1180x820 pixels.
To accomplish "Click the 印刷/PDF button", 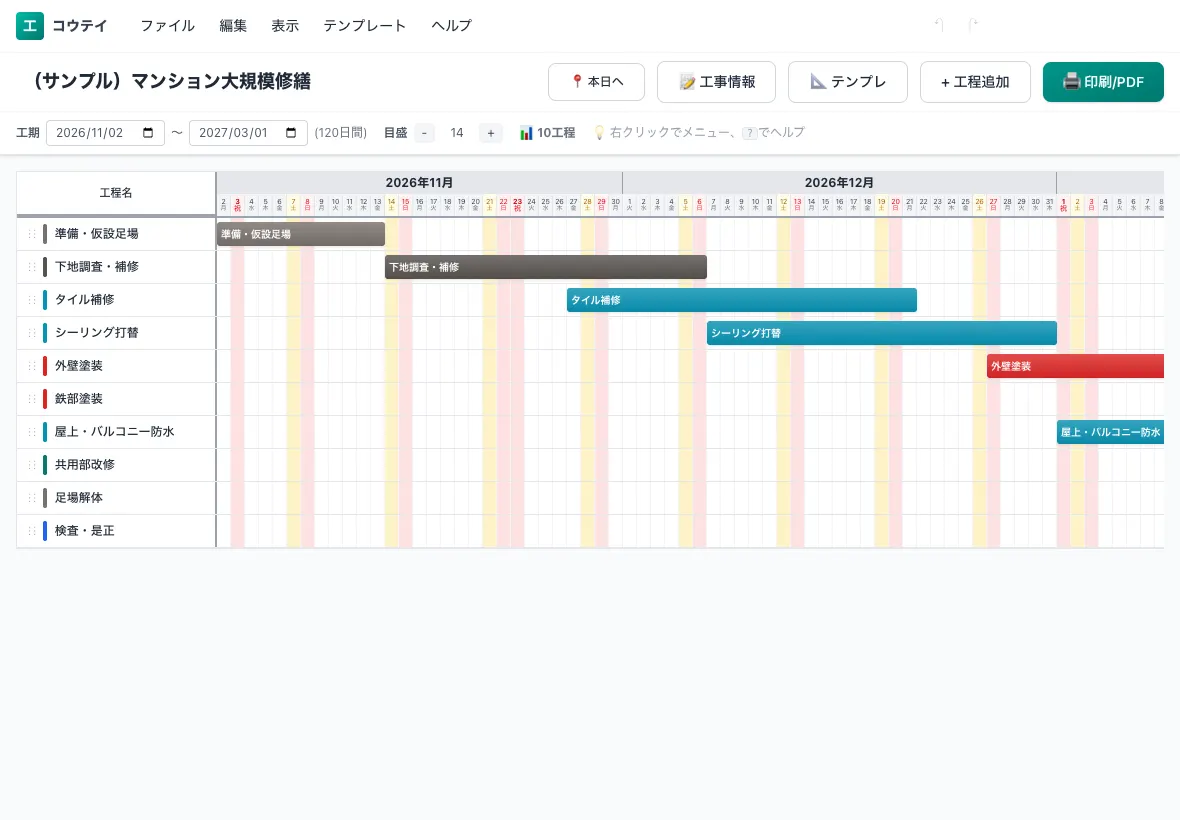I will pos(1102,81).
